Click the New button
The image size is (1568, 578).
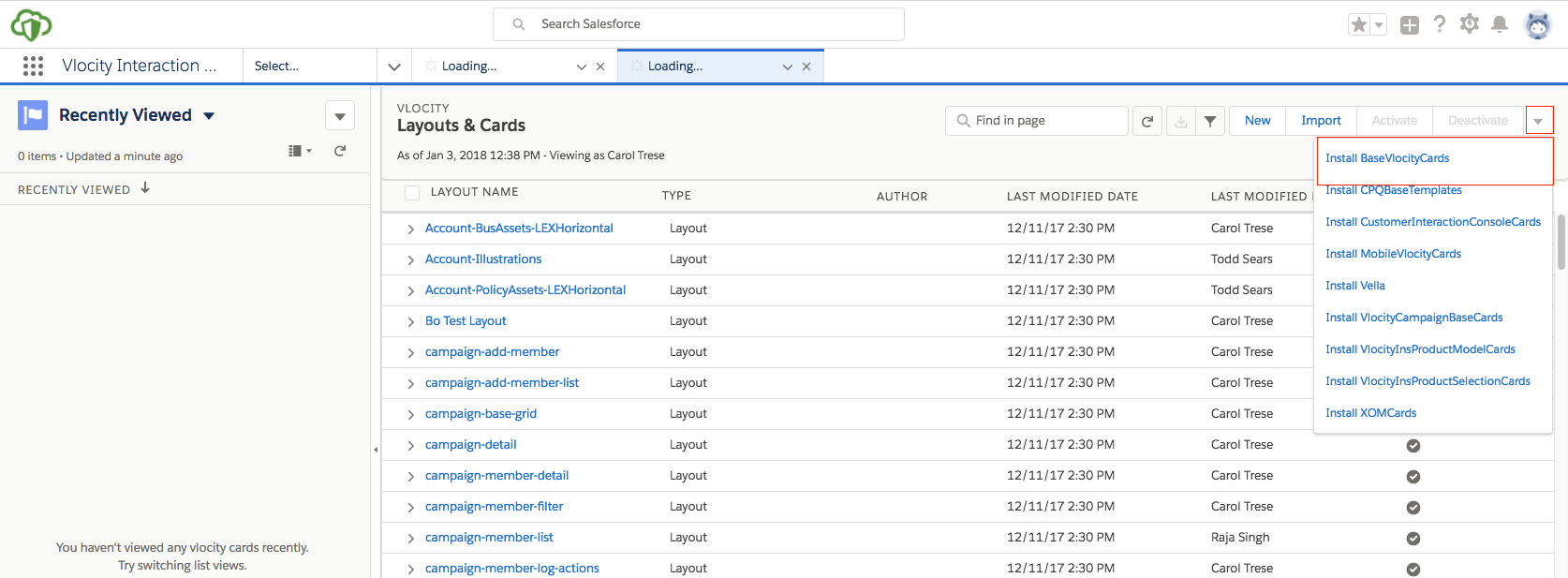point(1258,121)
